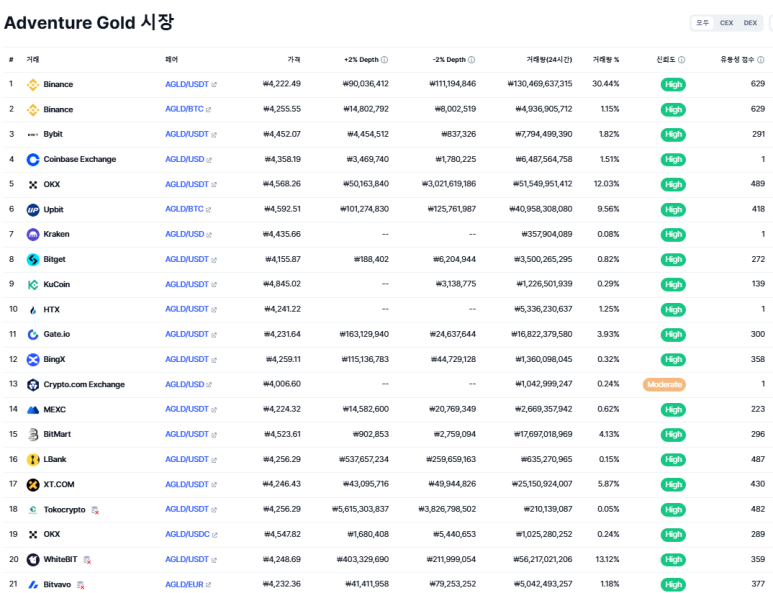Click volume value ₩130,469,637,315
The height and width of the screenshot is (593, 773).
point(540,84)
